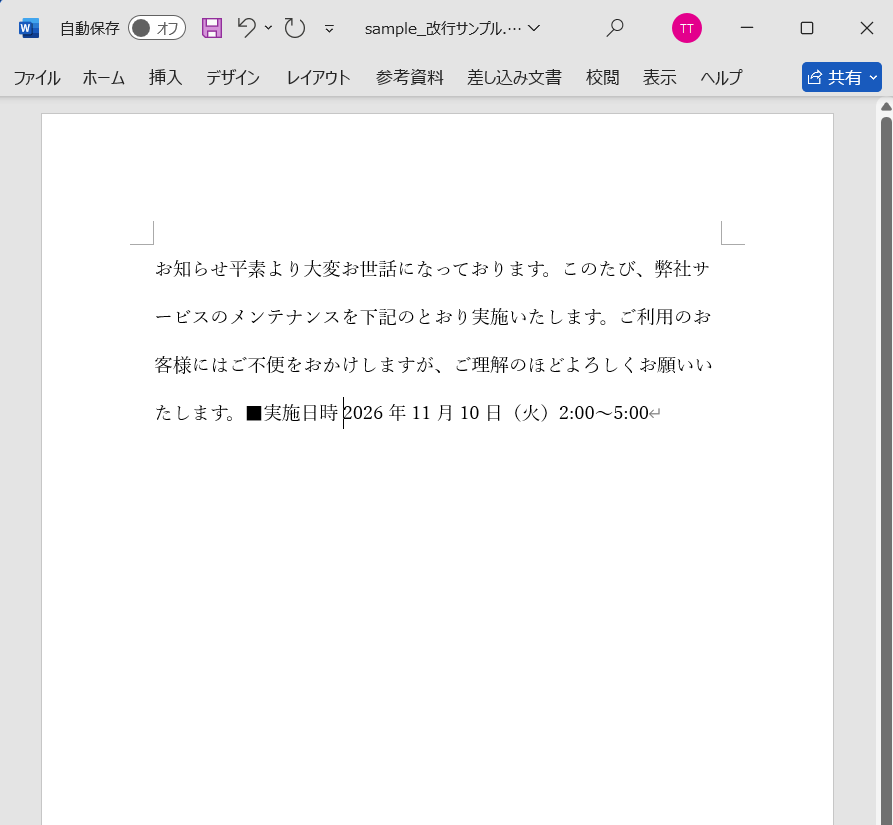The width and height of the screenshot is (893, 825).
Task: Open the レイアウト tab
Action: pos(318,77)
